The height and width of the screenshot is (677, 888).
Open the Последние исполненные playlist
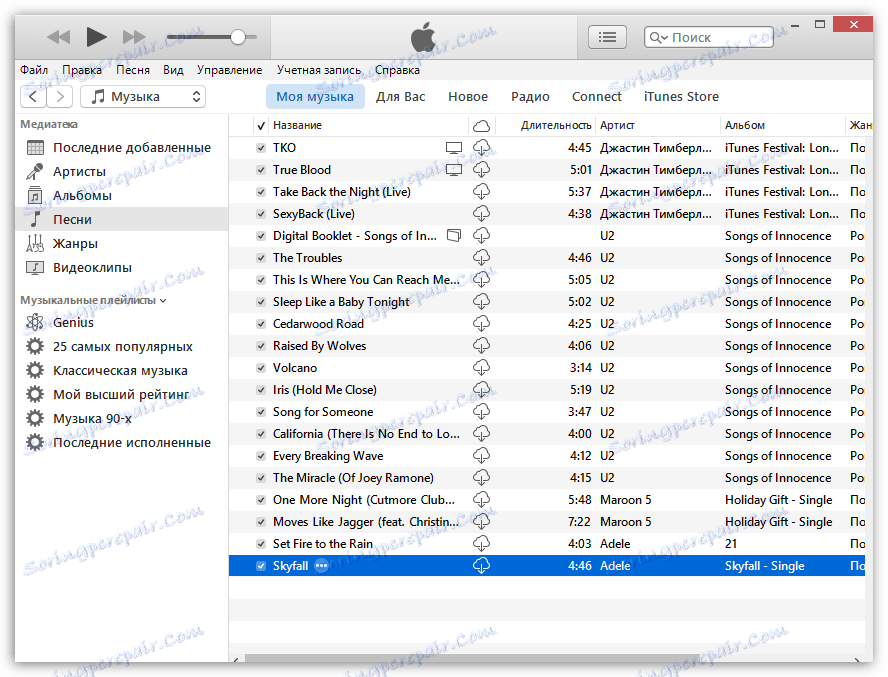tap(121, 442)
